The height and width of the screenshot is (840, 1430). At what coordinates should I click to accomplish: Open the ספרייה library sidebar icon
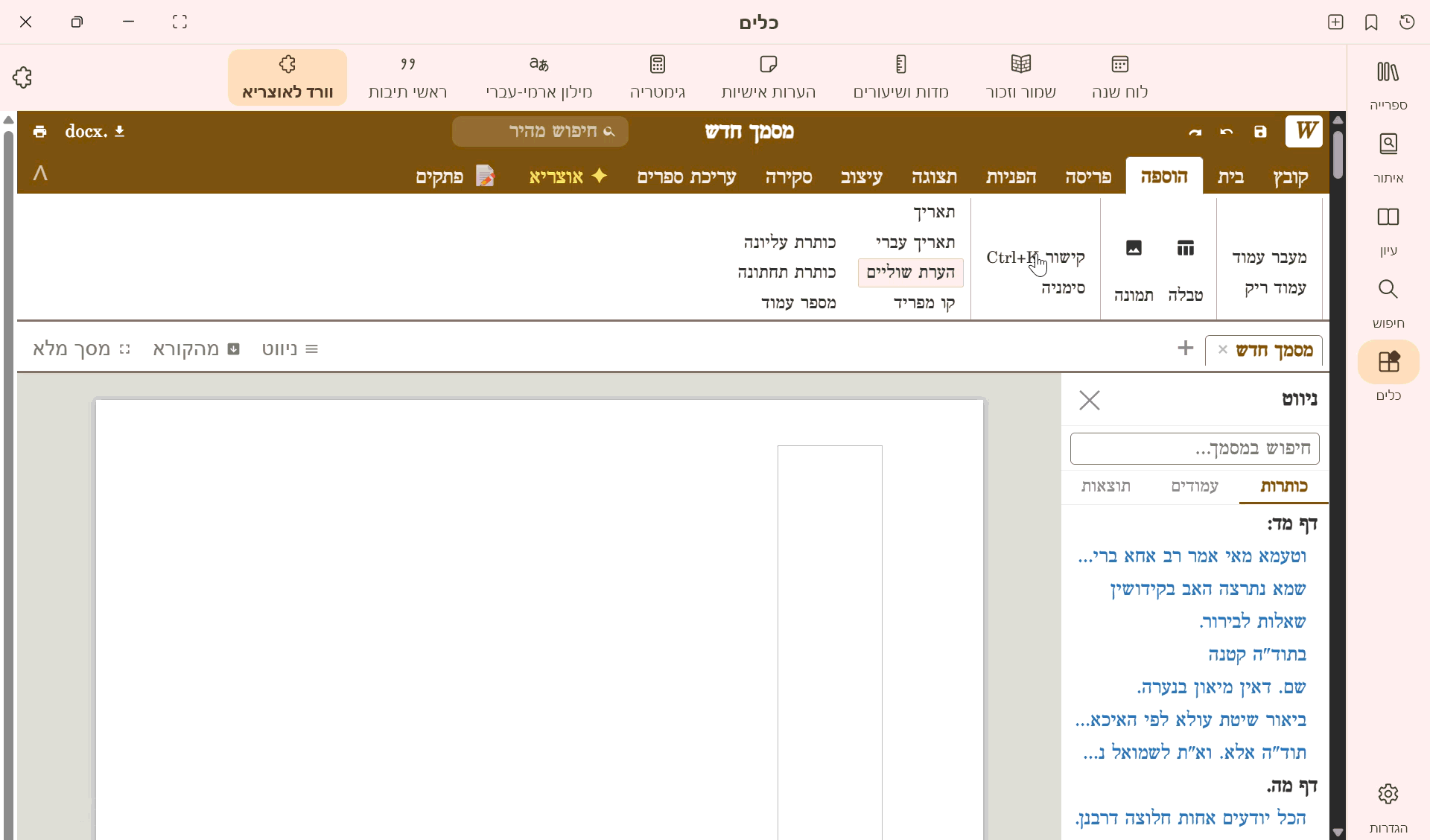[1388, 84]
